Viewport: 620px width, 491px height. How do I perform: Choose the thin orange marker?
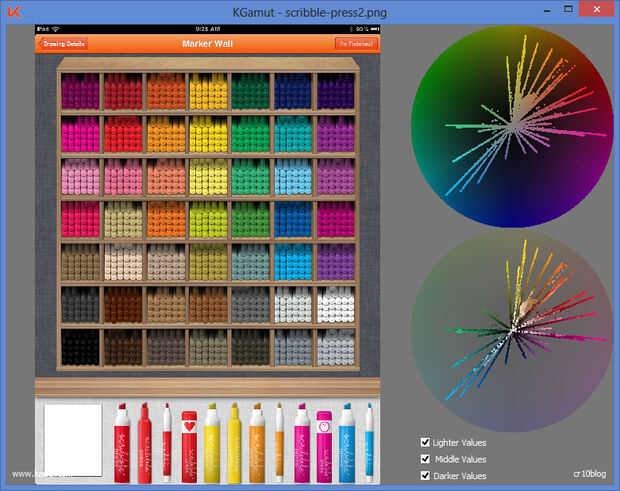click(x=280, y=443)
